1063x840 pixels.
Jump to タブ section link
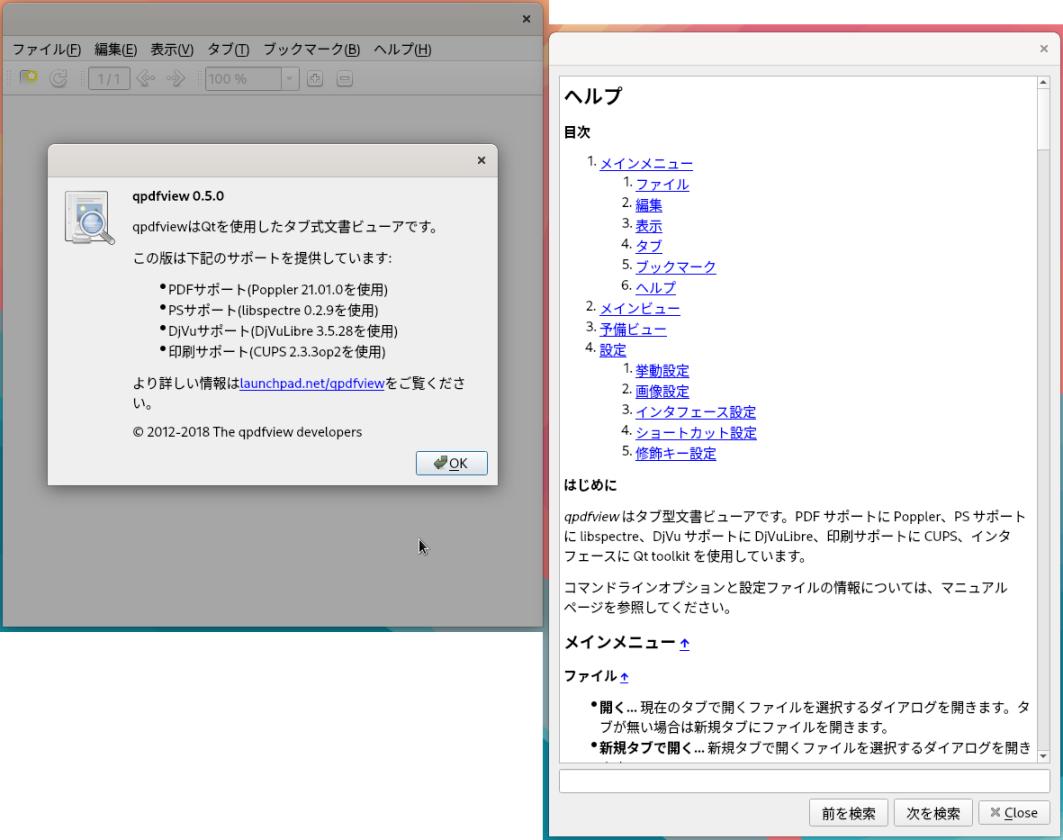coord(648,246)
